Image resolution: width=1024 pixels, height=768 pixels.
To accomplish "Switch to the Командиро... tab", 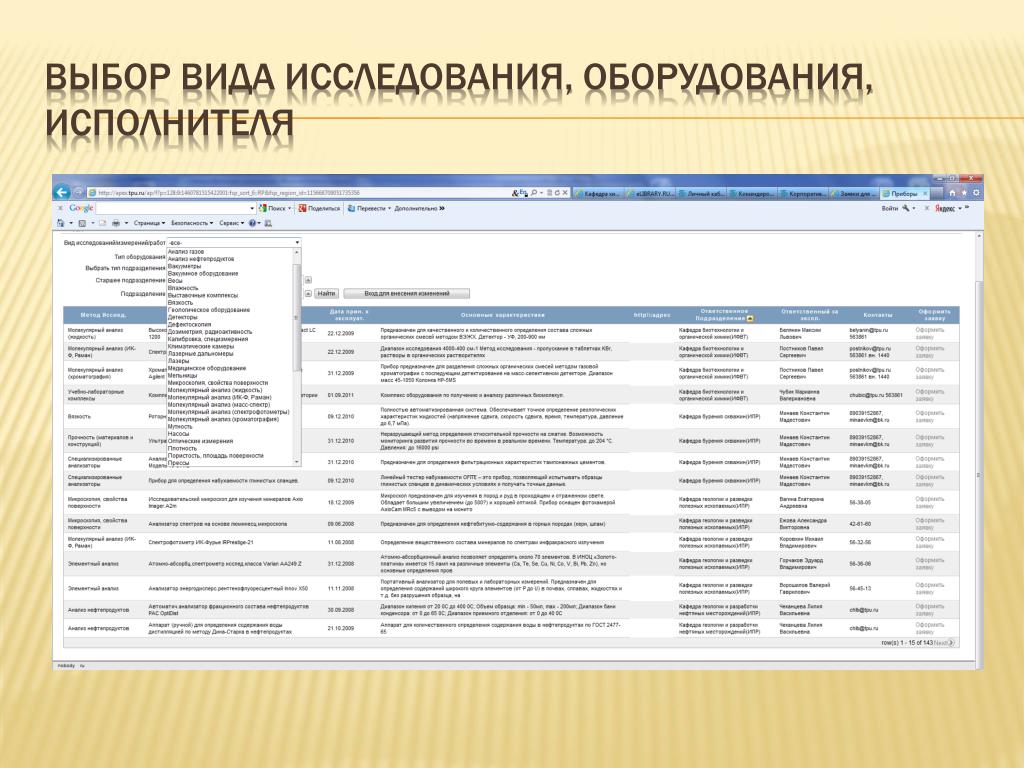I will pyautogui.click(x=752, y=194).
